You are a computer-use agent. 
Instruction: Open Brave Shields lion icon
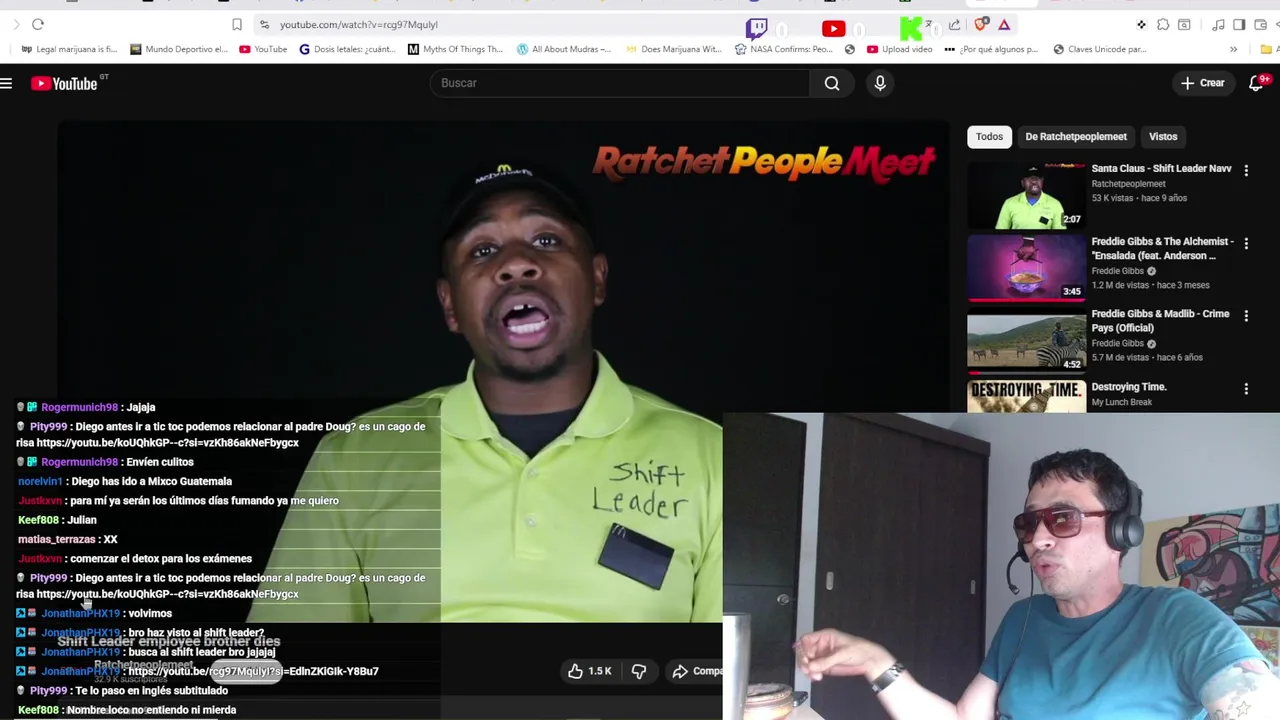coord(981,25)
